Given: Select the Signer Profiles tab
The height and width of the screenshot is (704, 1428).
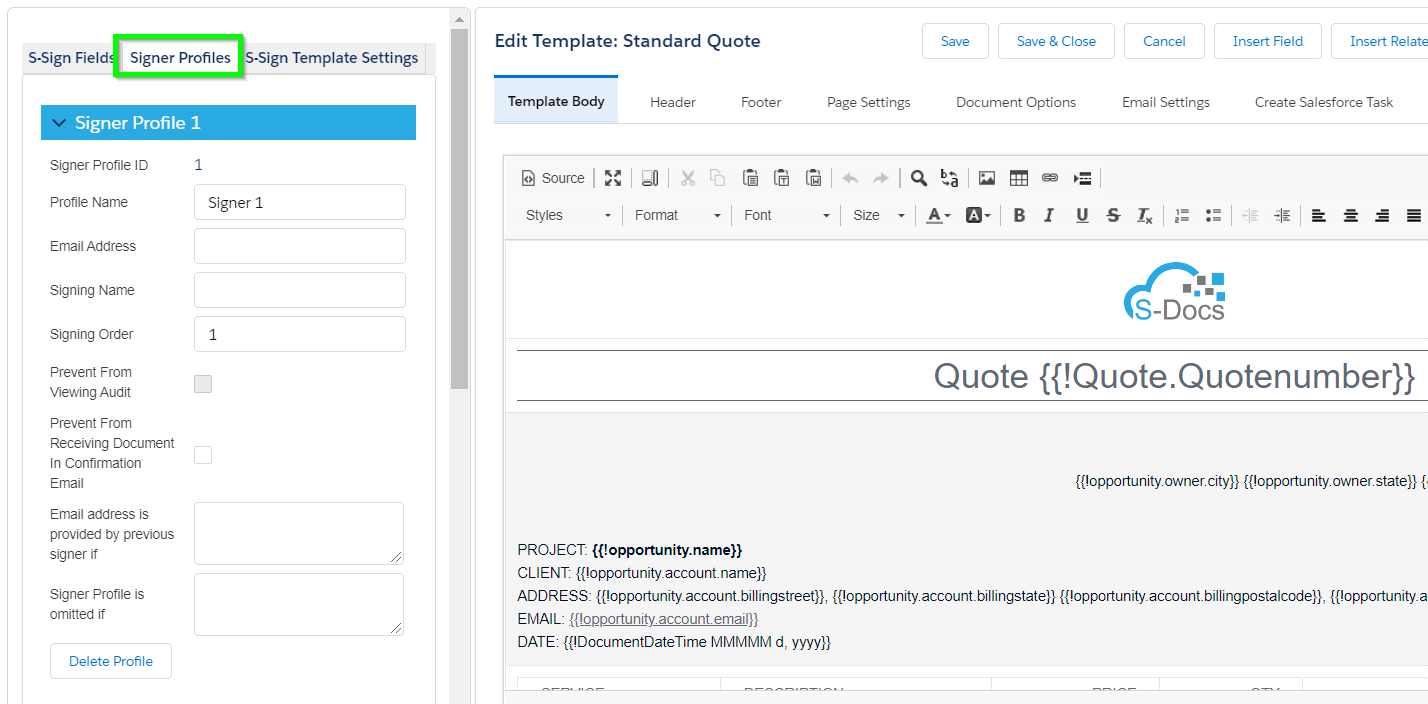Looking at the screenshot, I should tap(180, 58).
